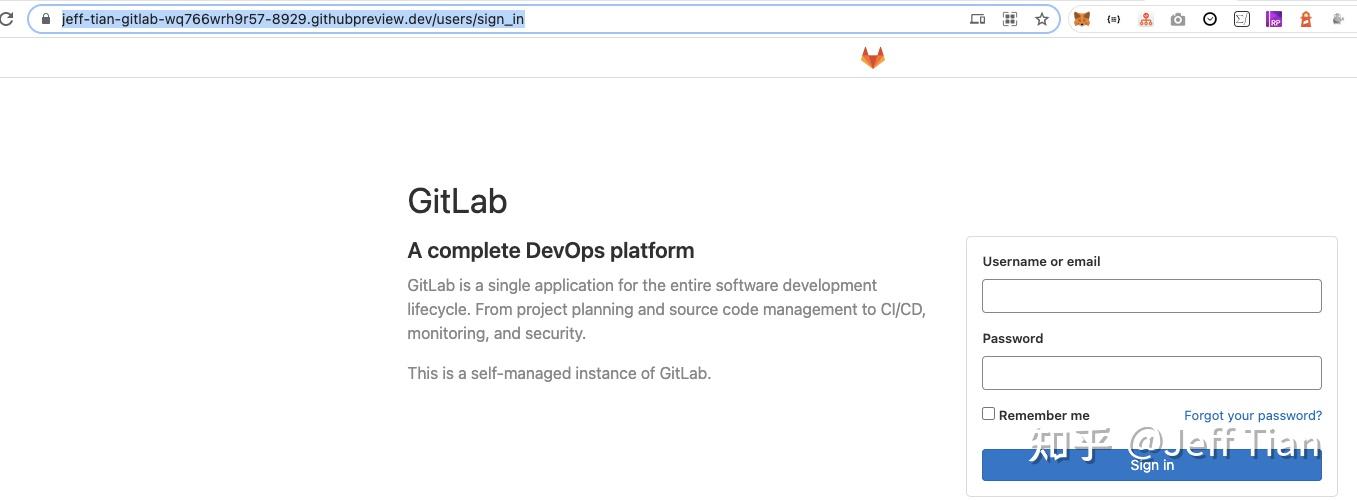
Task: Focus the Username or email field
Action: click(1152, 296)
